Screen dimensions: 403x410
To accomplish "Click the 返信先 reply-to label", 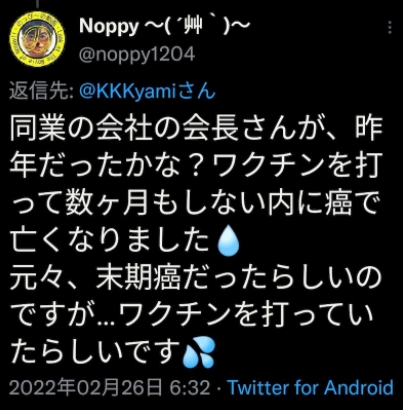I will point(41,91).
